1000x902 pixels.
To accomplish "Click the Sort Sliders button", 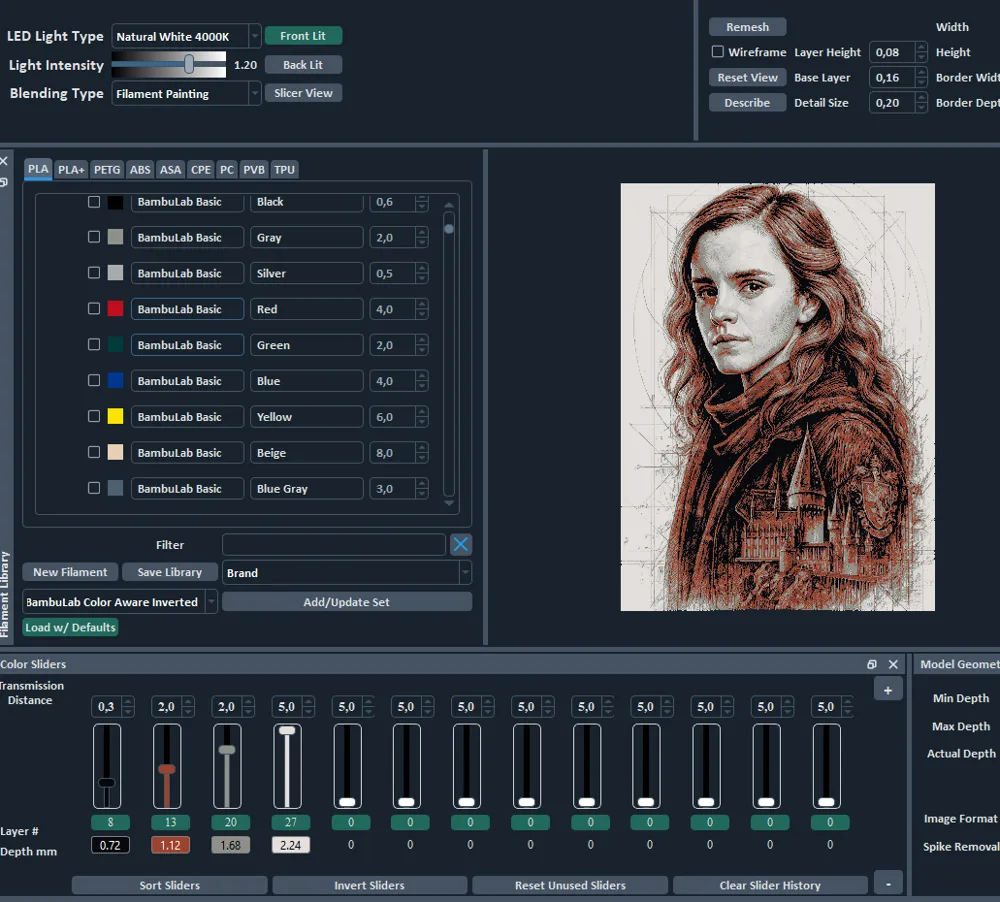I will (170, 885).
